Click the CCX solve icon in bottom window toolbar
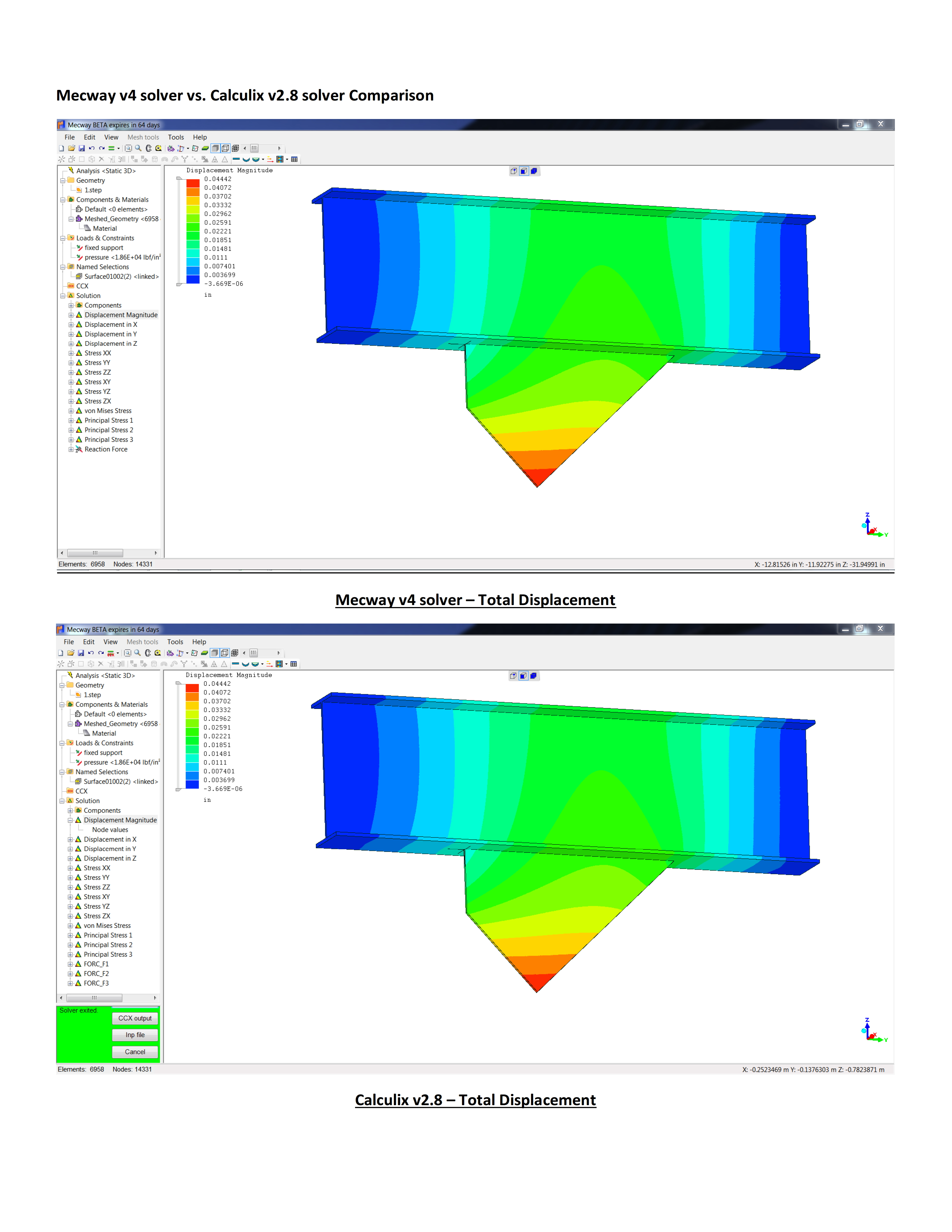This screenshot has width=952, height=1232. click(x=111, y=653)
